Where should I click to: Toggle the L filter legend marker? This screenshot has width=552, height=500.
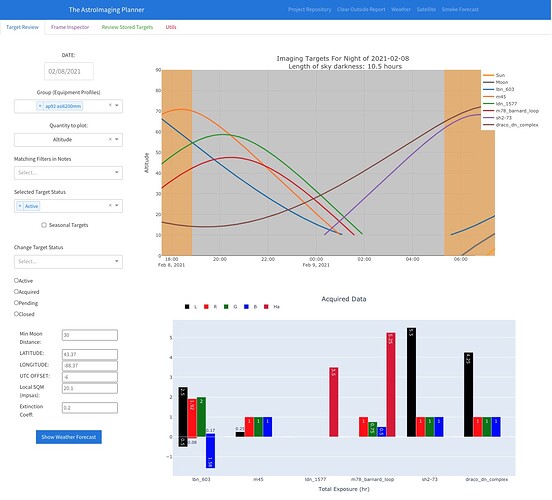[x=187, y=307]
